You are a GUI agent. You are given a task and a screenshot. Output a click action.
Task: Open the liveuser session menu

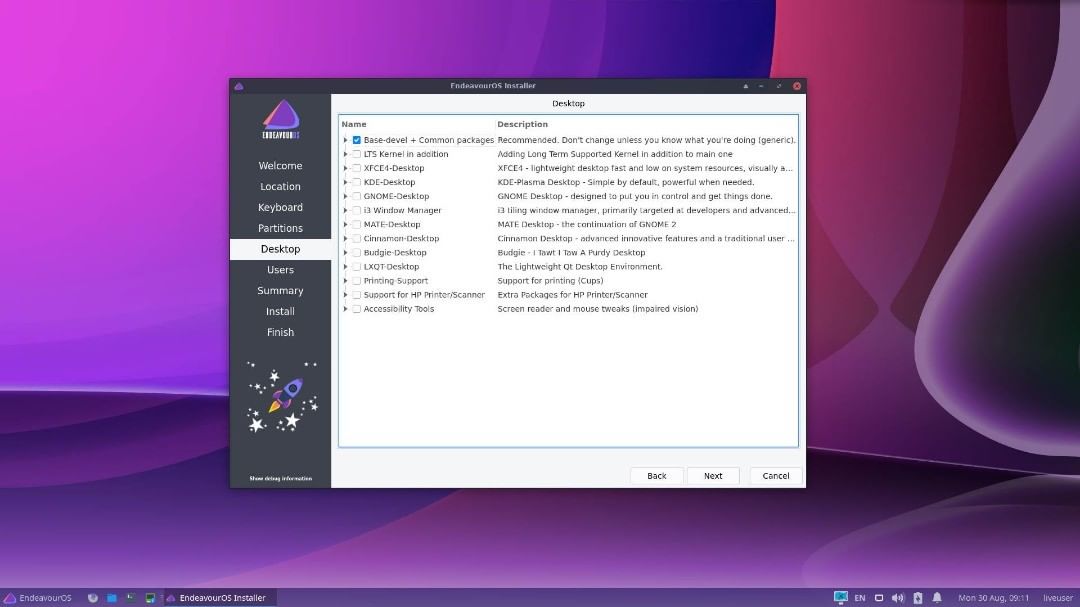click(x=1058, y=598)
